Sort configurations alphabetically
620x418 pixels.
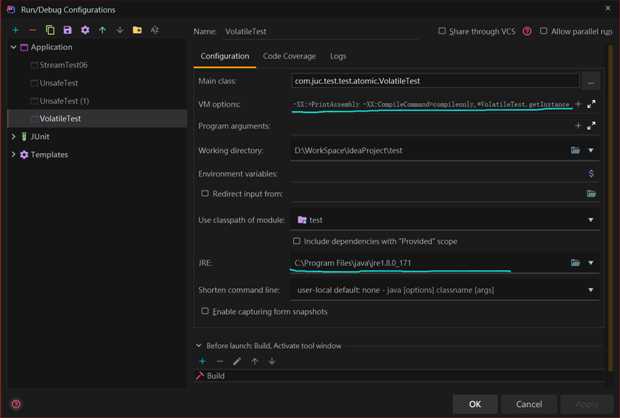155,30
